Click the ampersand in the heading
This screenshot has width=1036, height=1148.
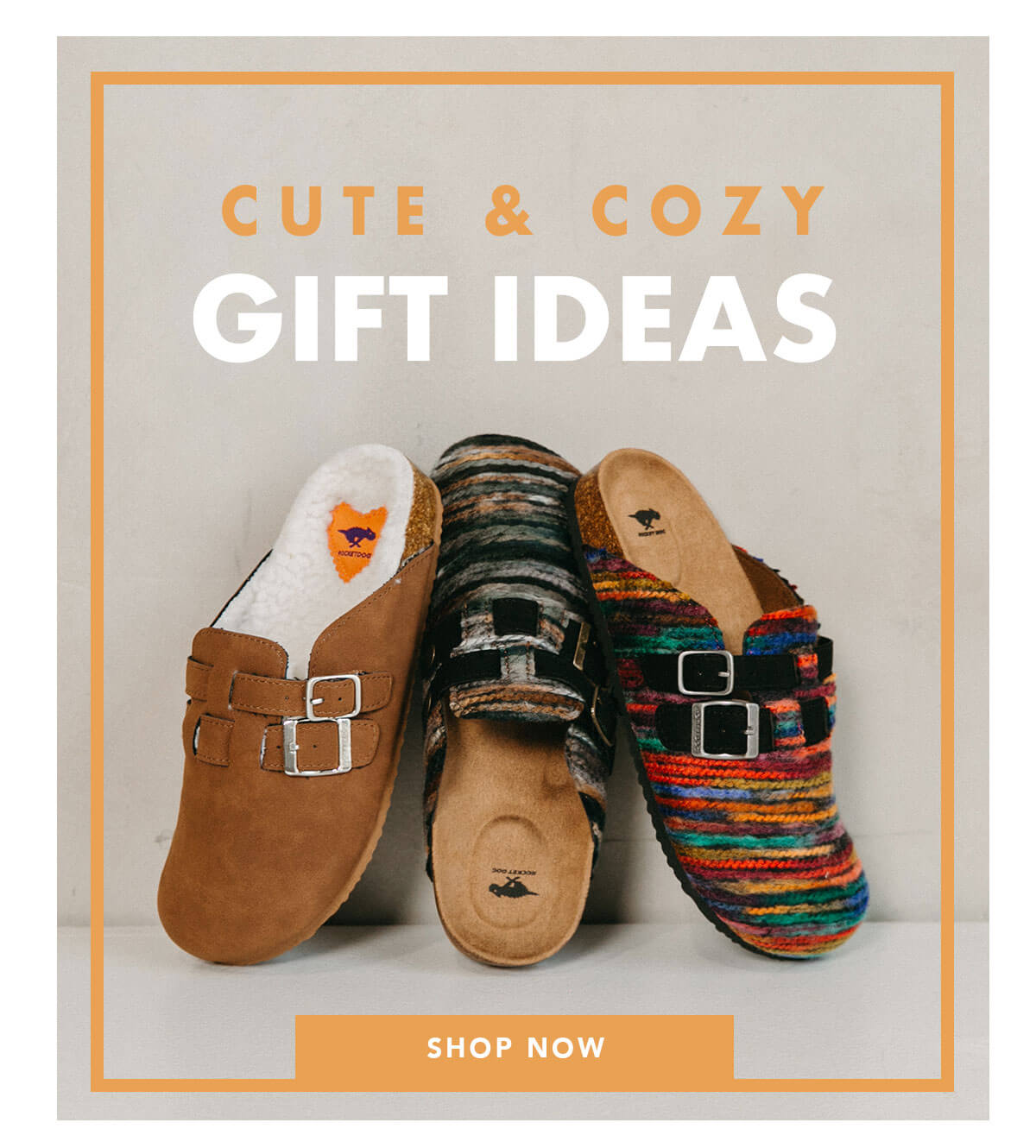[x=509, y=210]
